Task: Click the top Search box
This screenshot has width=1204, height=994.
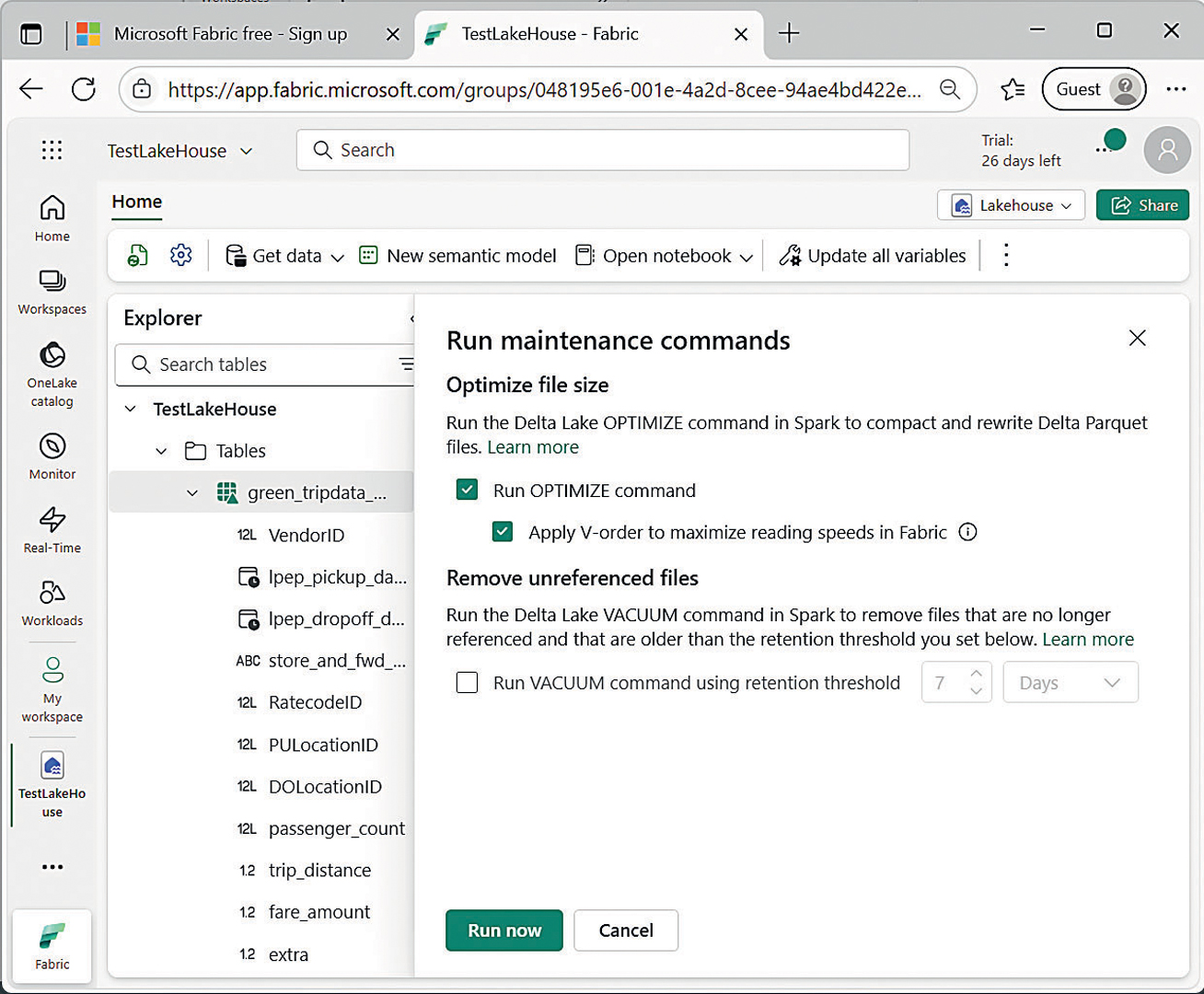Action: [603, 150]
